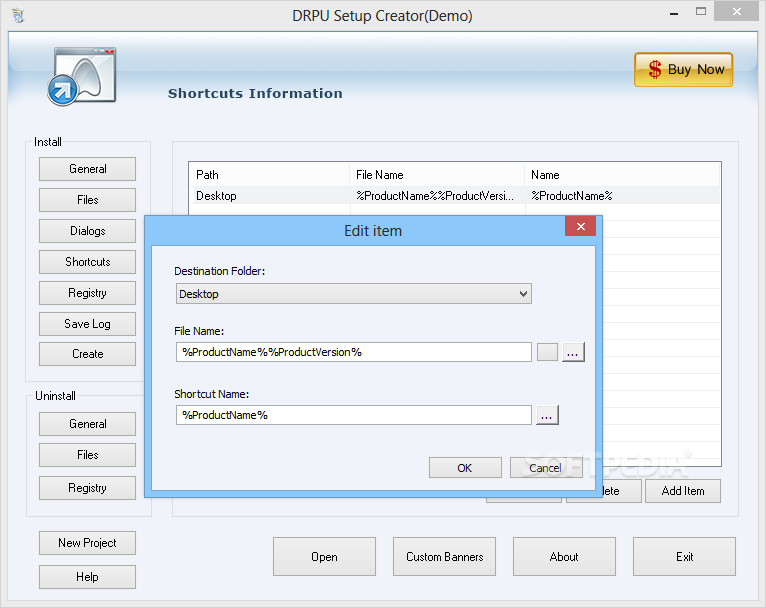Click the Shortcut Name ellipsis button
766x608 pixels.
pos(547,415)
